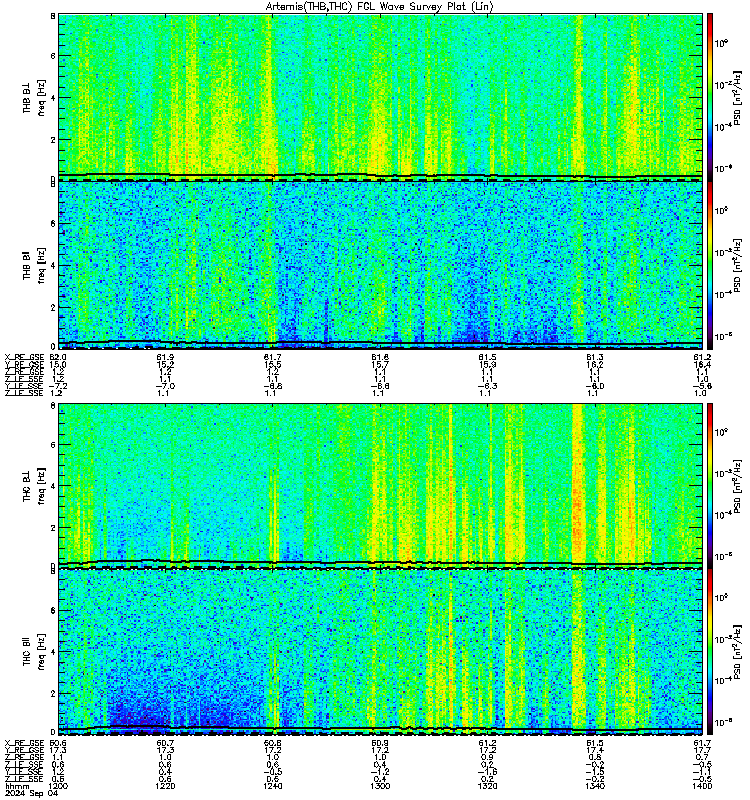This screenshot has height=800, width=750.
Task: Click the THC B⊥ panel's PSD color bar
Action: (709, 485)
